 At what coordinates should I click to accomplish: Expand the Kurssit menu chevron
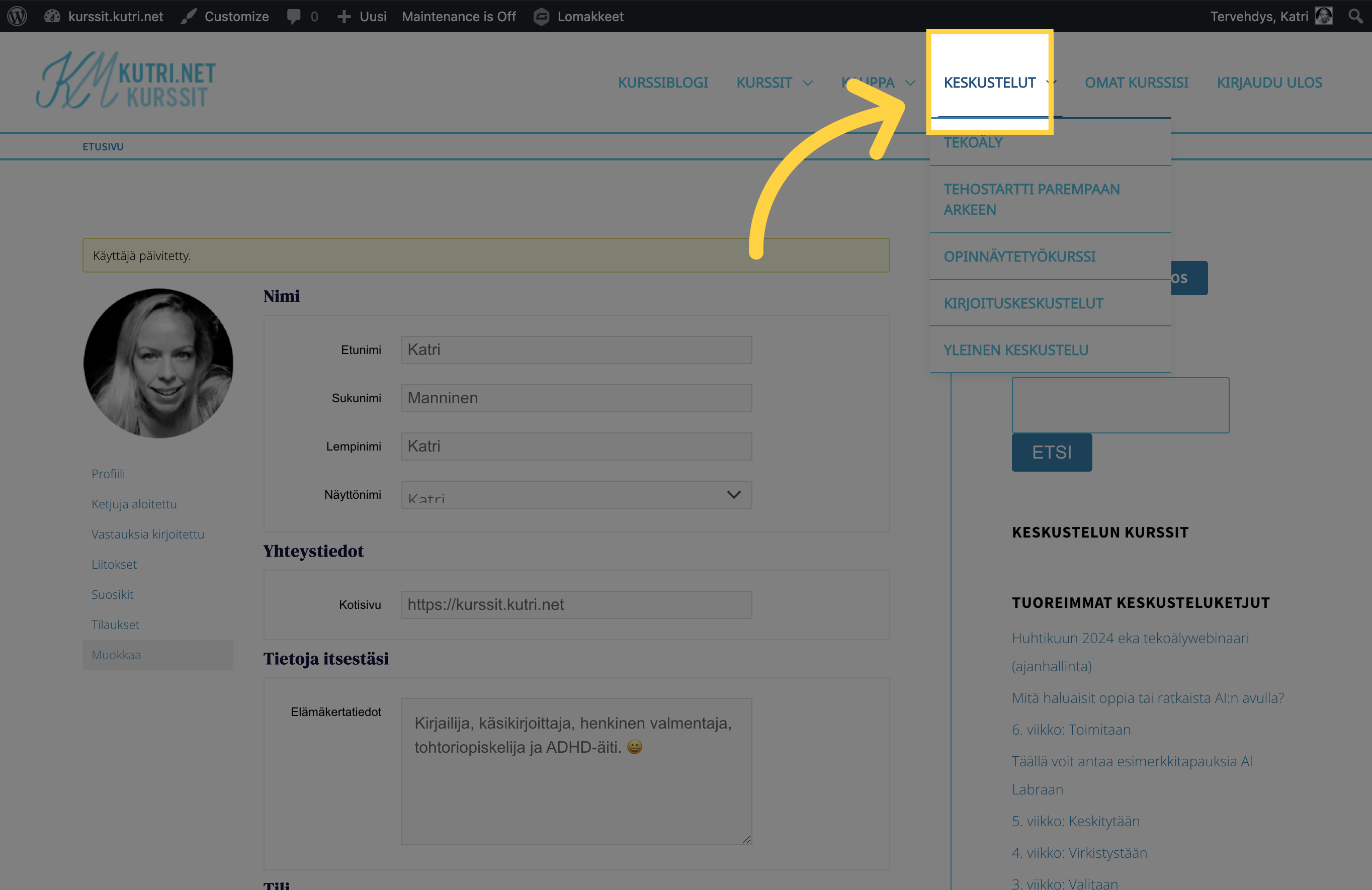[808, 83]
